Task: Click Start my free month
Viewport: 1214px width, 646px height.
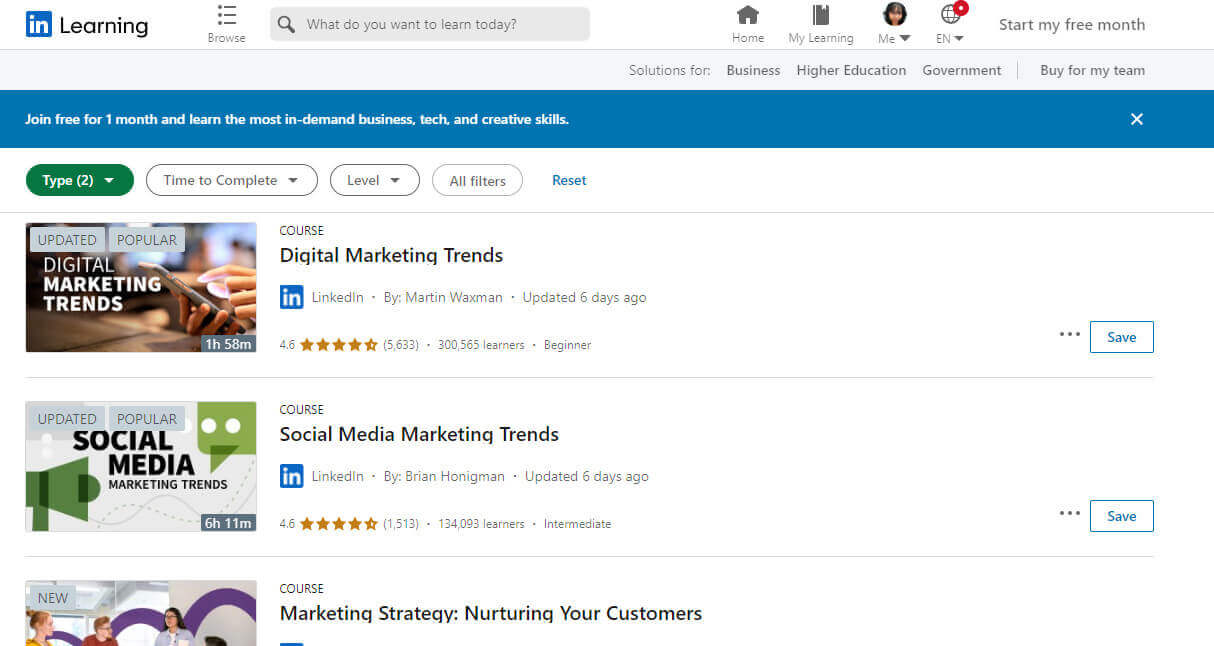Action: 1072,25
